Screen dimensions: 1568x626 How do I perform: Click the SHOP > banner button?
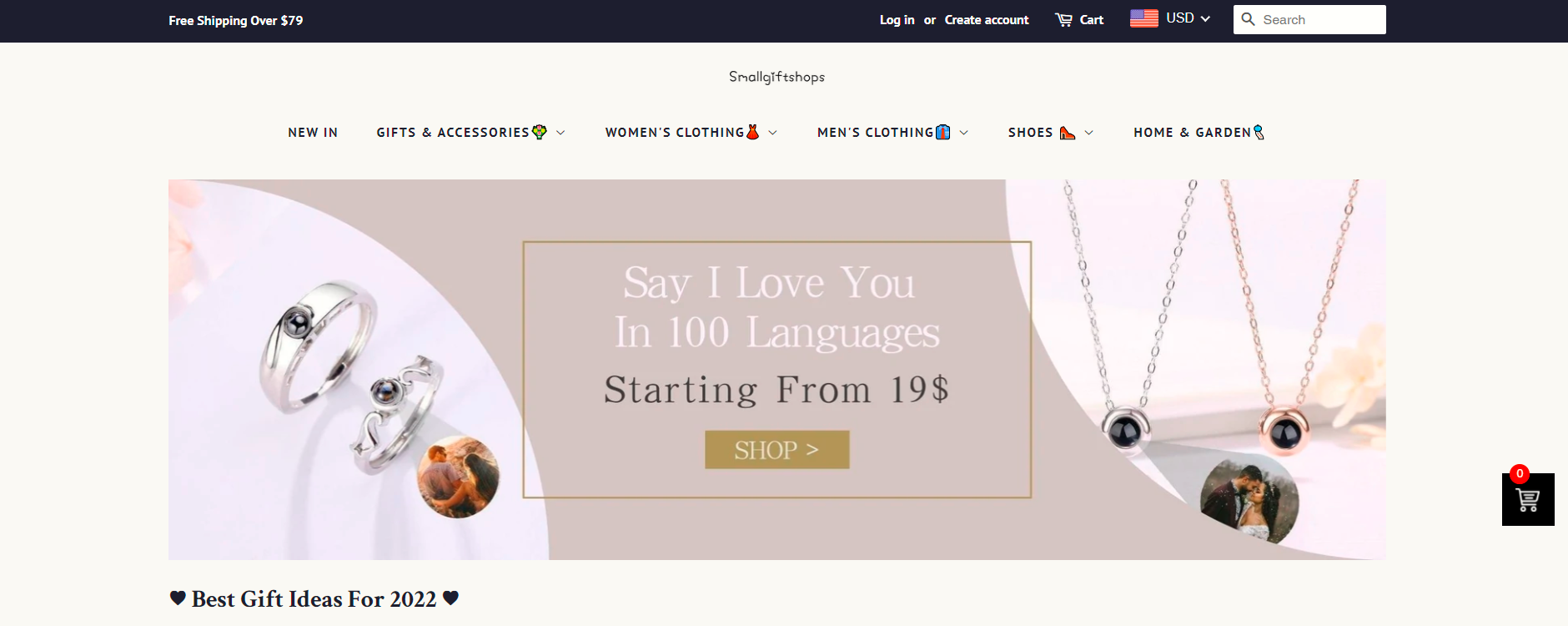pos(776,450)
